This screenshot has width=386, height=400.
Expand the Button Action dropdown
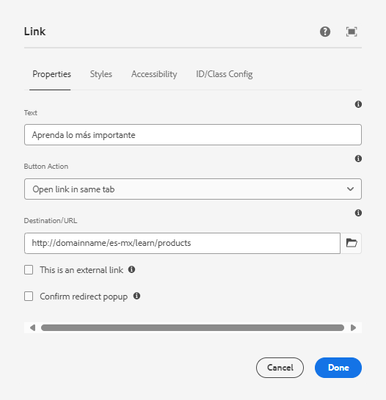click(193, 189)
